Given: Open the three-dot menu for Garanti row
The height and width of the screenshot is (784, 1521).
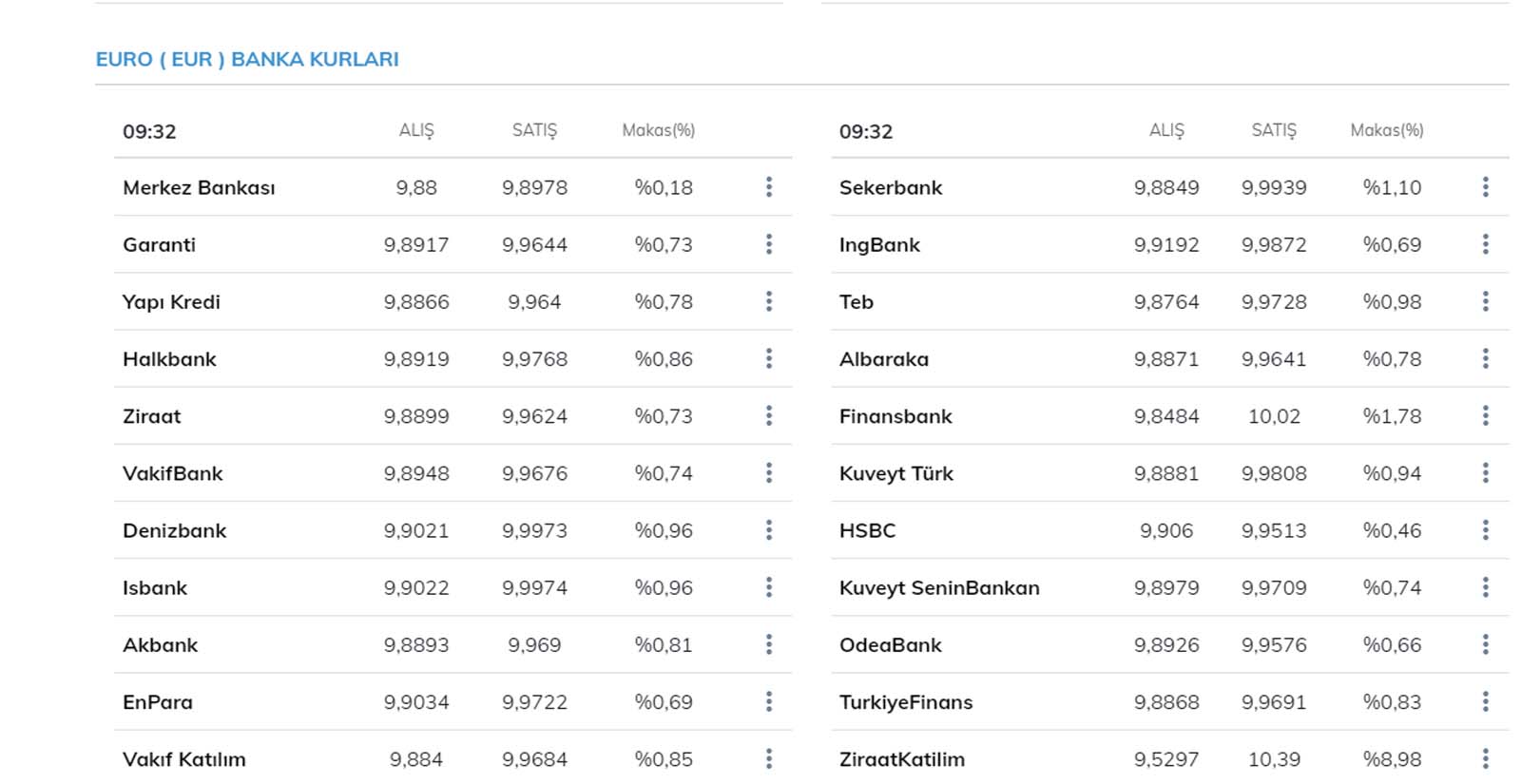Looking at the screenshot, I should (769, 244).
